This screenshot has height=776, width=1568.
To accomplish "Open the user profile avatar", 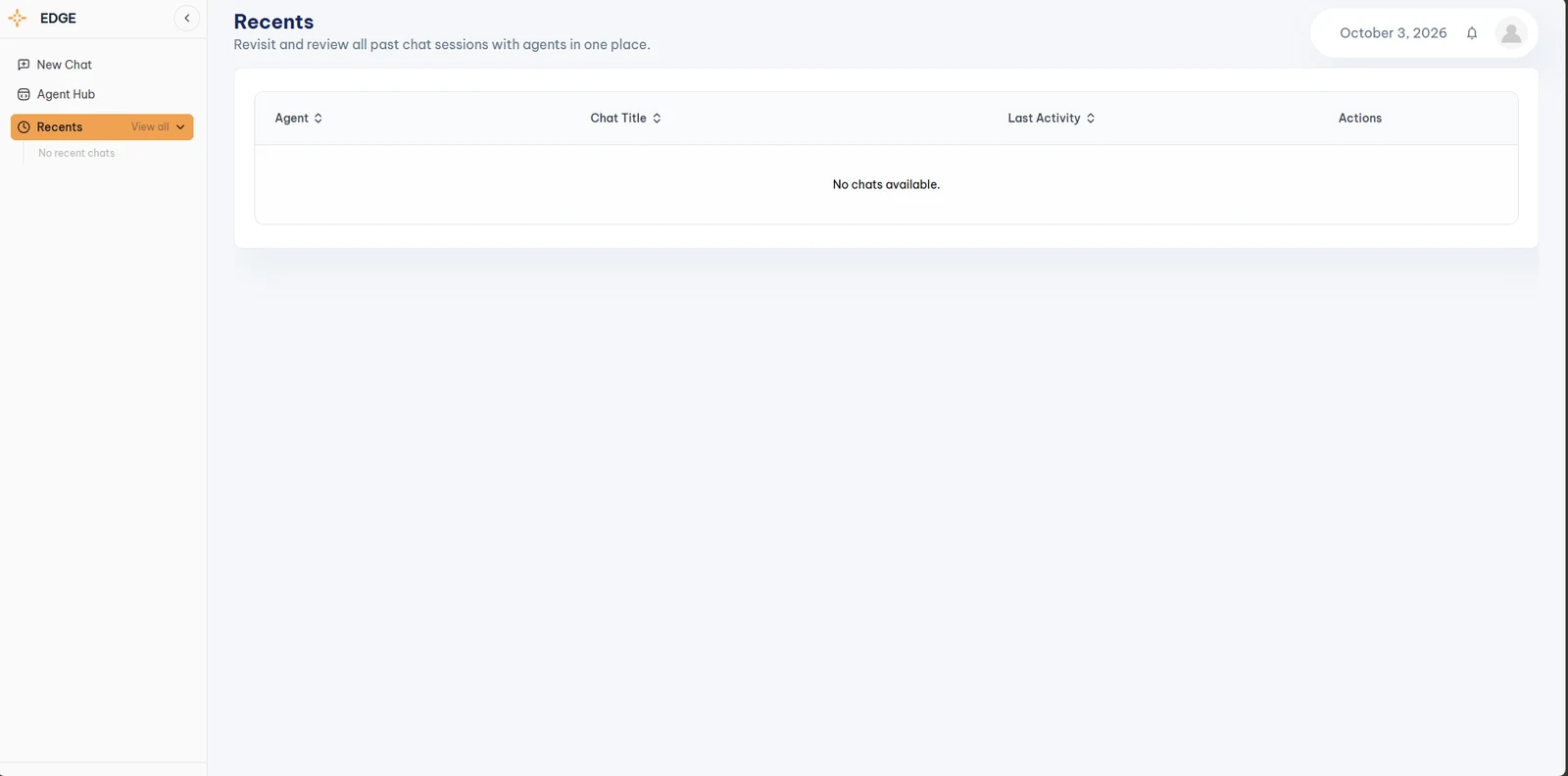I will [1511, 33].
